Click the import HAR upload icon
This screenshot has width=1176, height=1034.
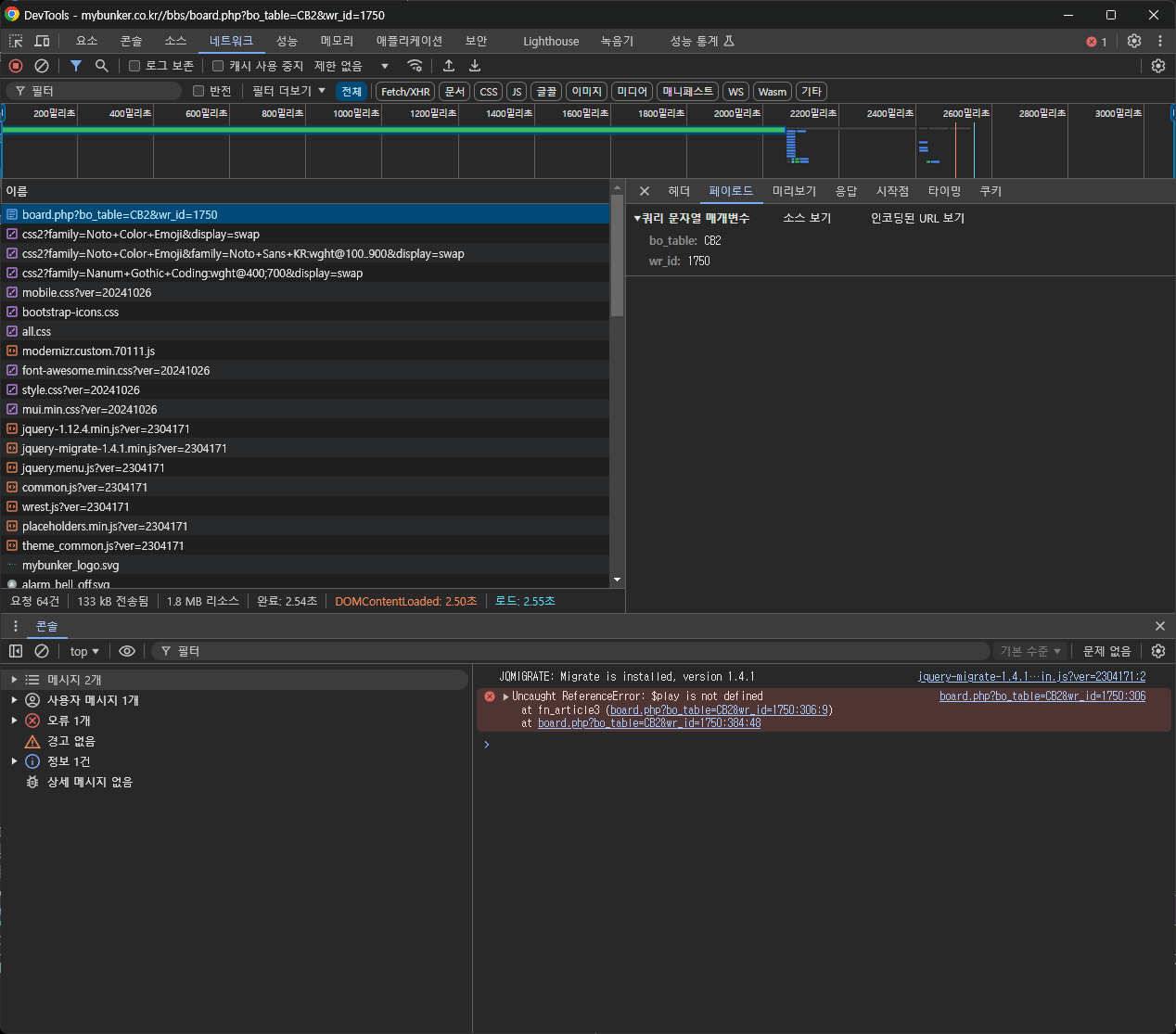tap(449, 66)
